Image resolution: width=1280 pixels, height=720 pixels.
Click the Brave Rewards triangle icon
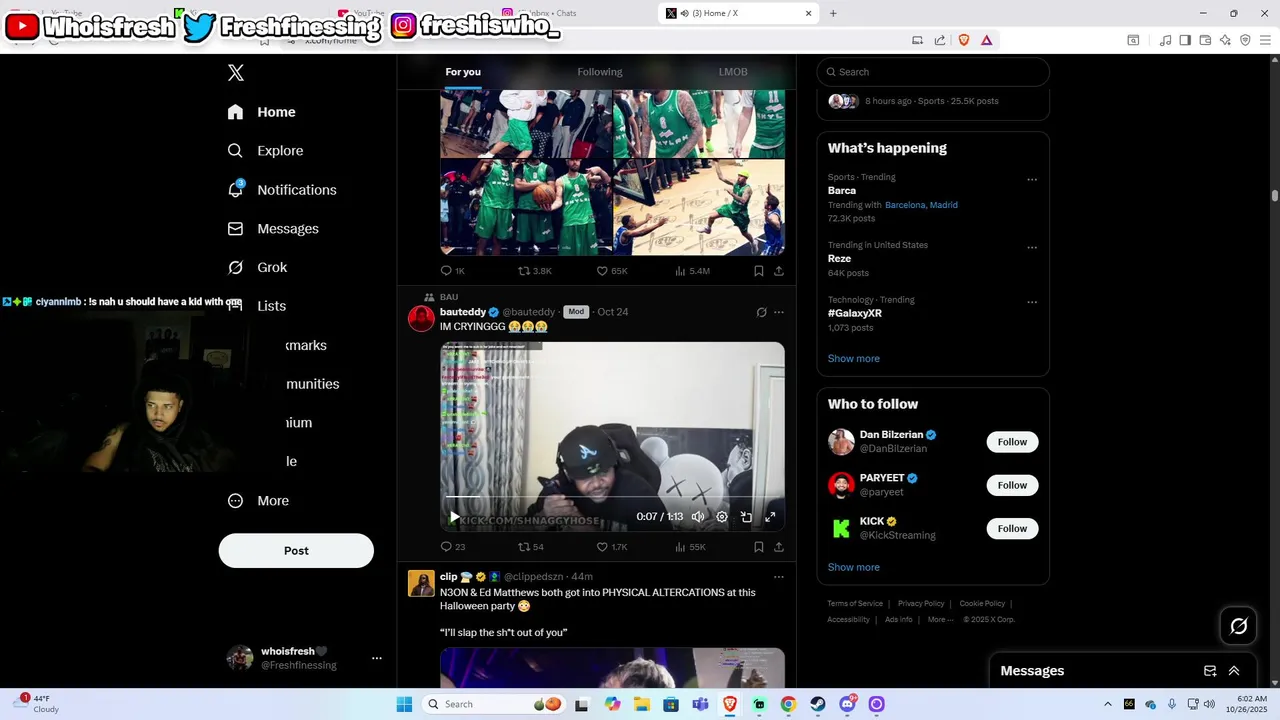pyautogui.click(x=986, y=40)
